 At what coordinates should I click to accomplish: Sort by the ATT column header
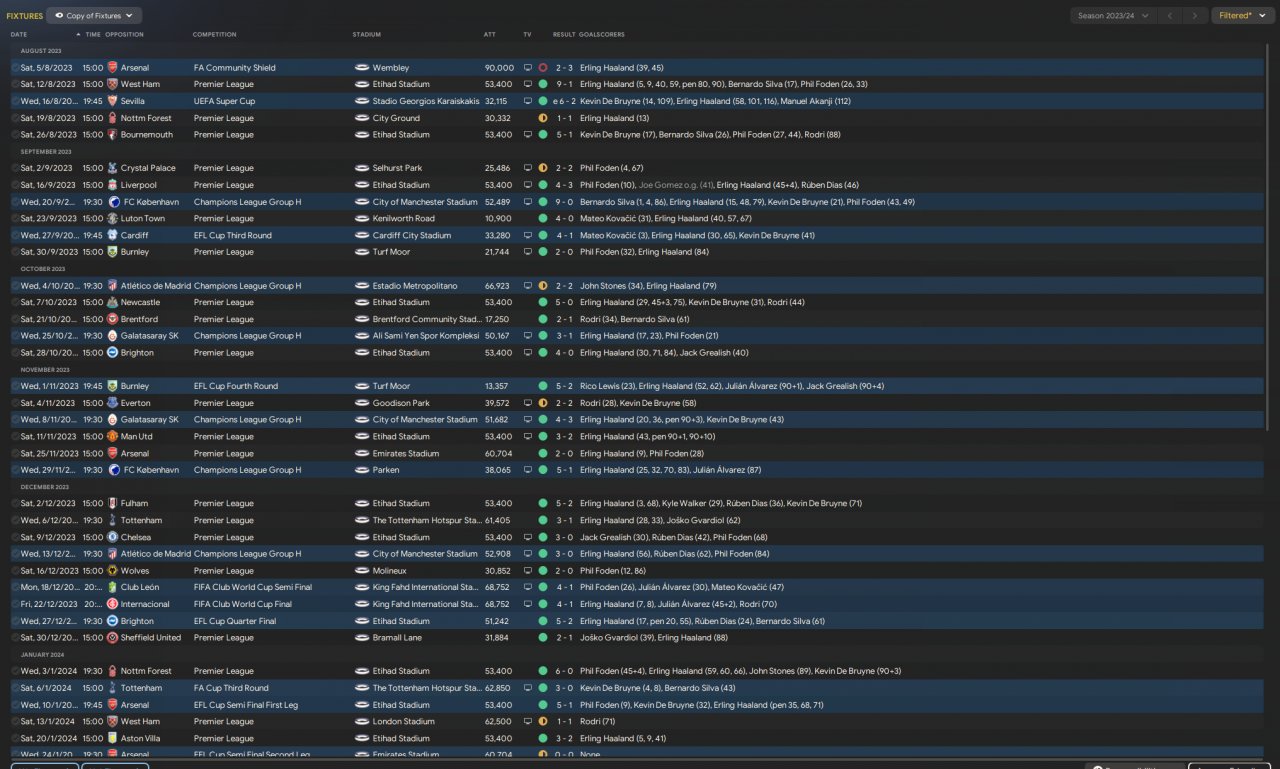coord(490,34)
